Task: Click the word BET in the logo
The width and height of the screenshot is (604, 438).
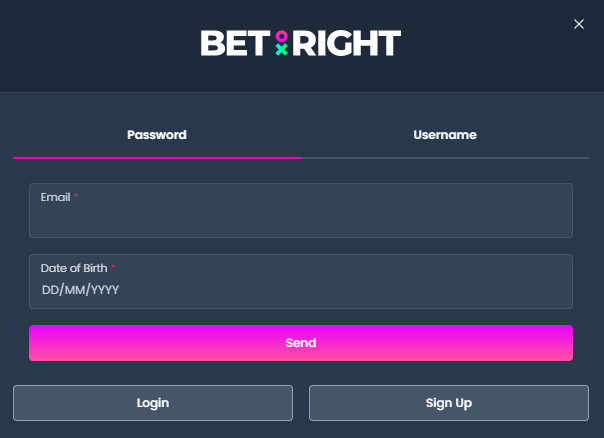Action: pyautogui.click(x=235, y=43)
